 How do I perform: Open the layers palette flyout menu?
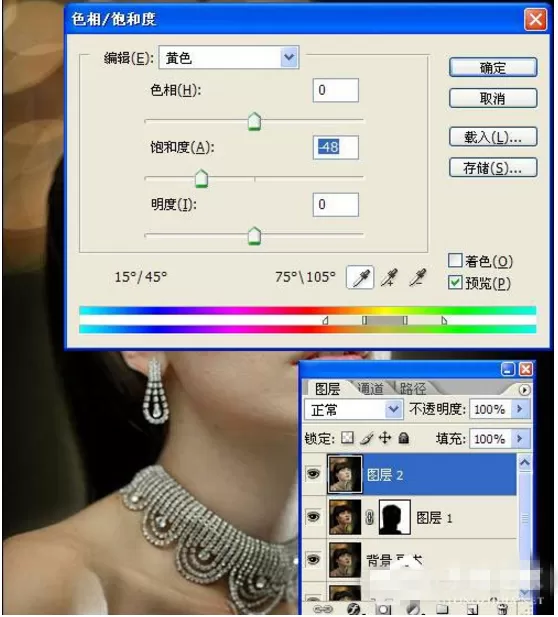524,390
